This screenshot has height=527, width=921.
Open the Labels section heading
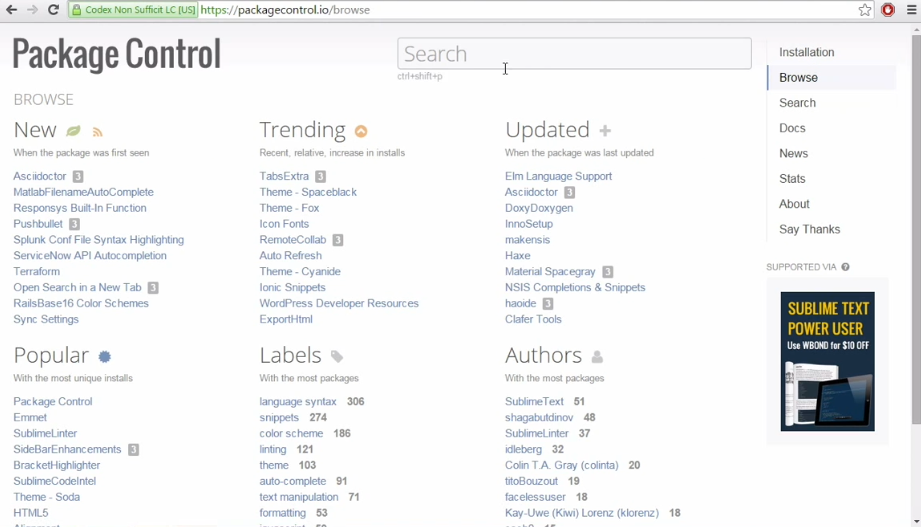click(290, 355)
